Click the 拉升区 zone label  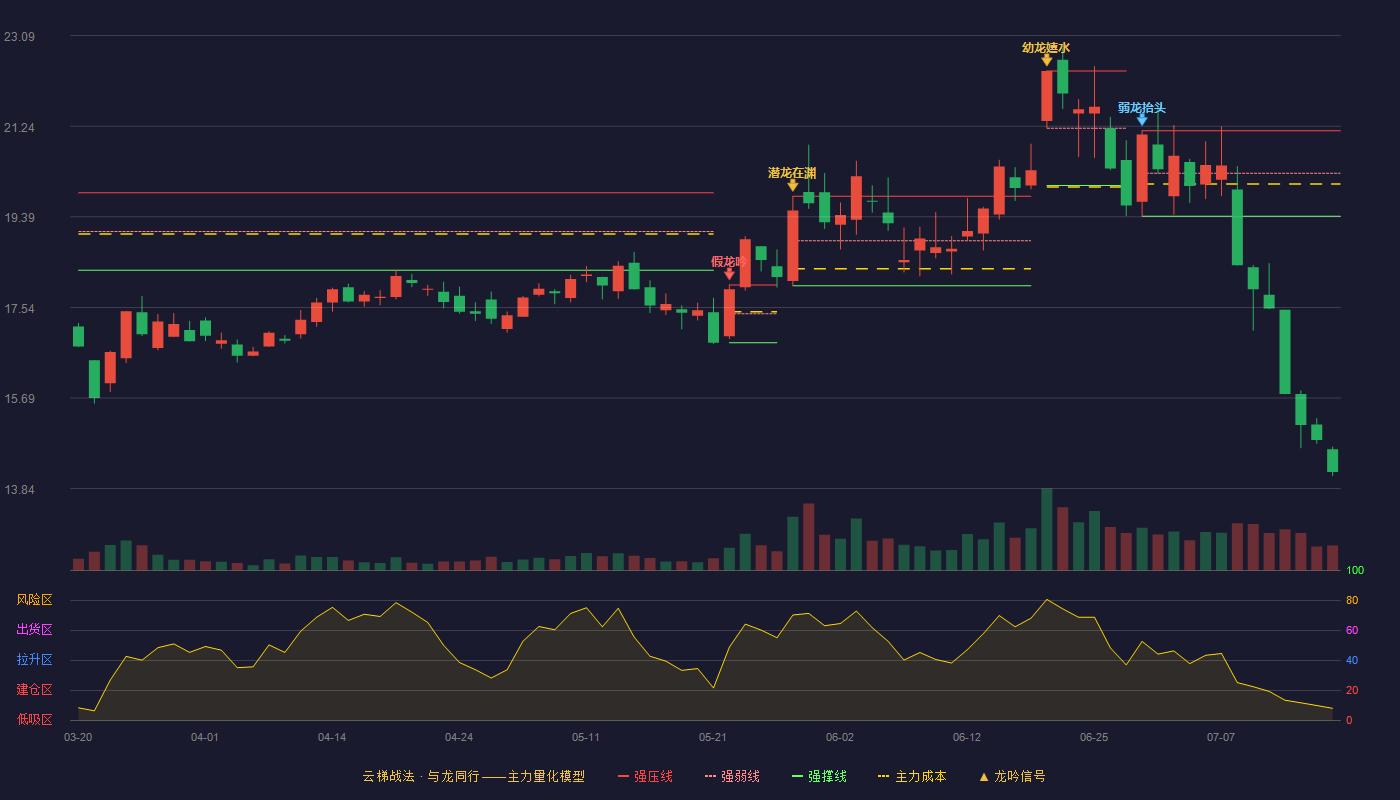[x=34, y=660]
